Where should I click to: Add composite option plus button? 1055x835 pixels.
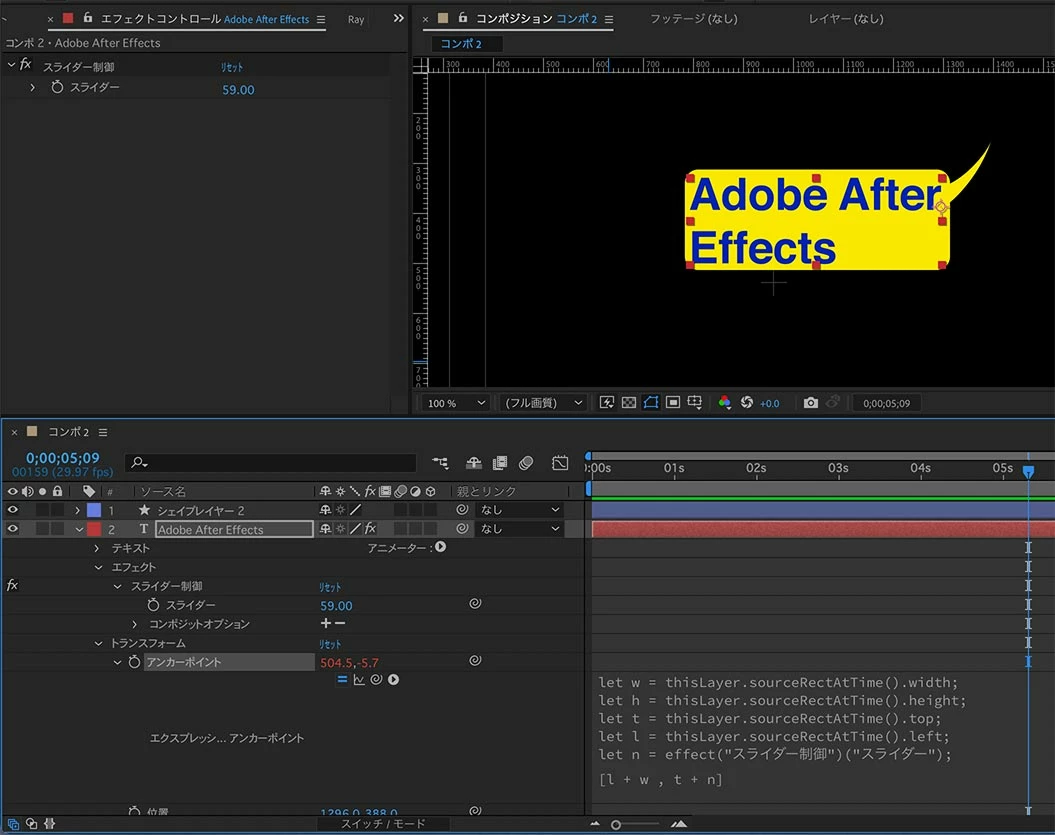[326, 623]
